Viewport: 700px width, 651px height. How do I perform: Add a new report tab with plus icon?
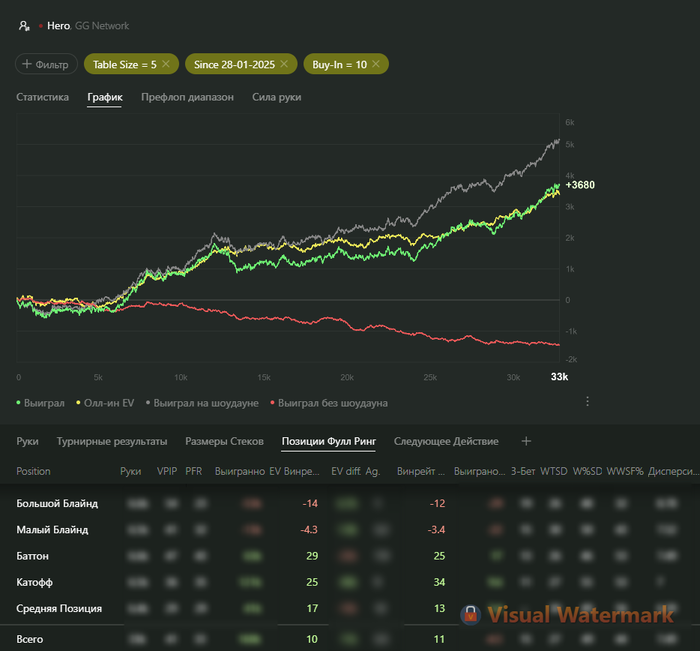pyautogui.click(x=526, y=441)
